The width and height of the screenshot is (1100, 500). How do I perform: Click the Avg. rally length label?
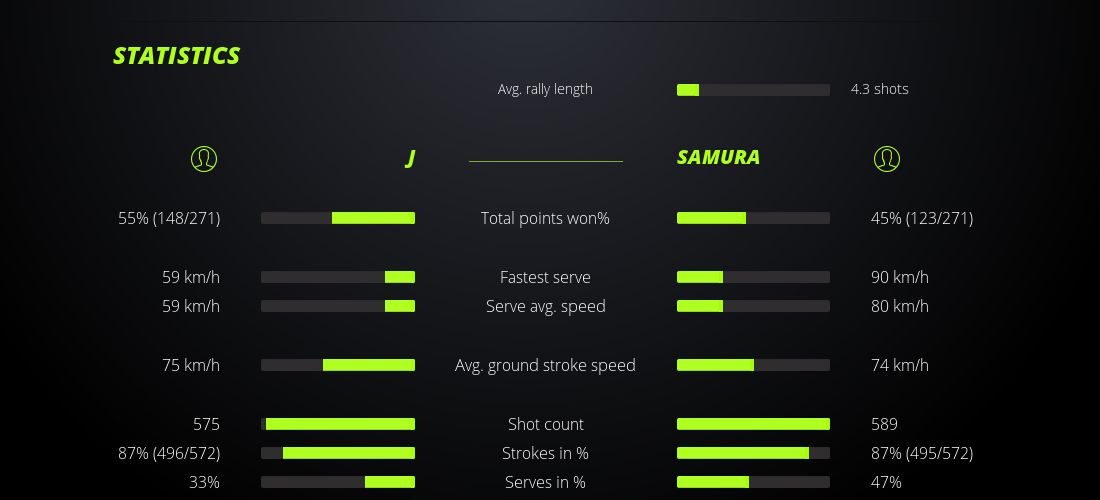(x=545, y=89)
